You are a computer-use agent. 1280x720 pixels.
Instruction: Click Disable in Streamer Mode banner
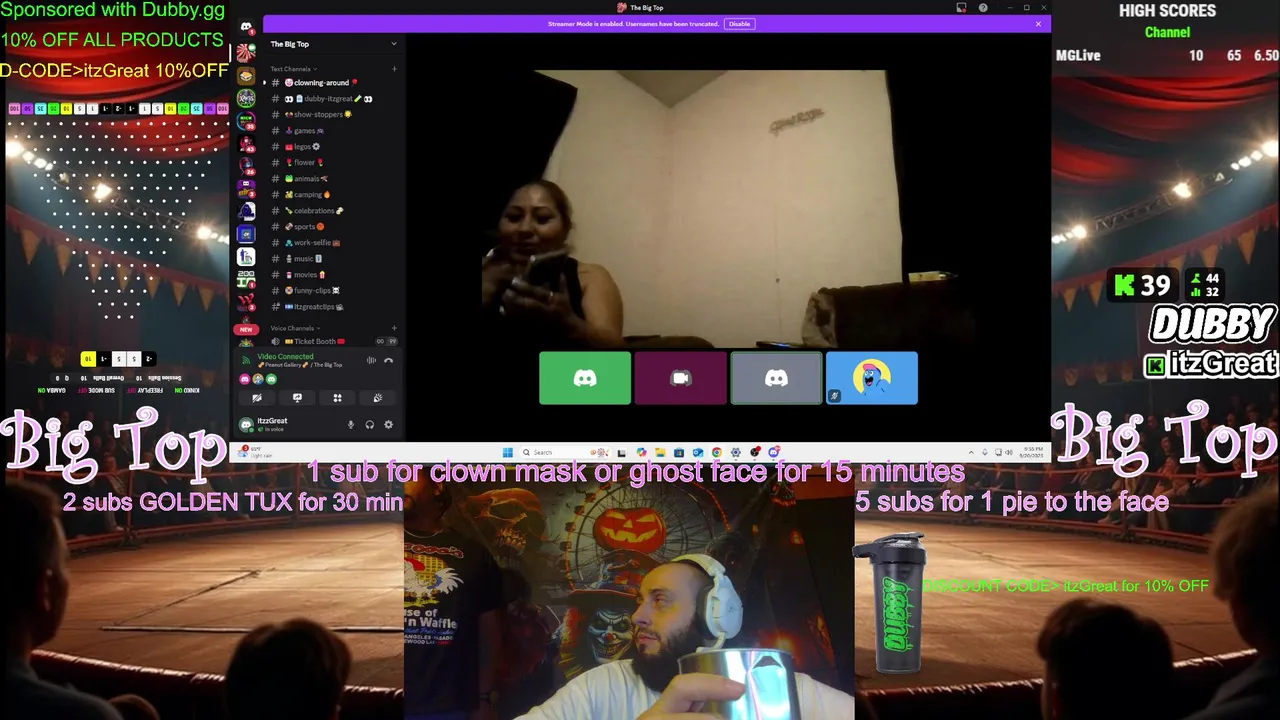tap(739, 24)
